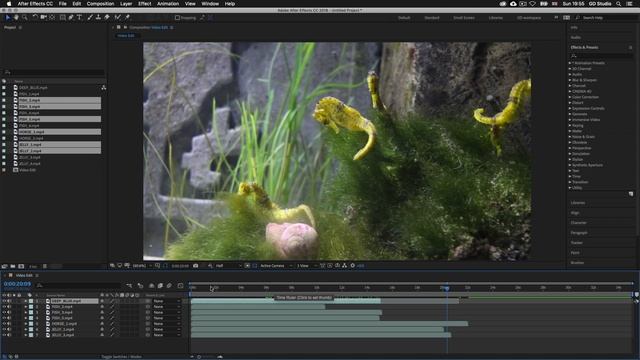
Task: Select the Clone Stamp tool
Action: click(x=98, y=18)
